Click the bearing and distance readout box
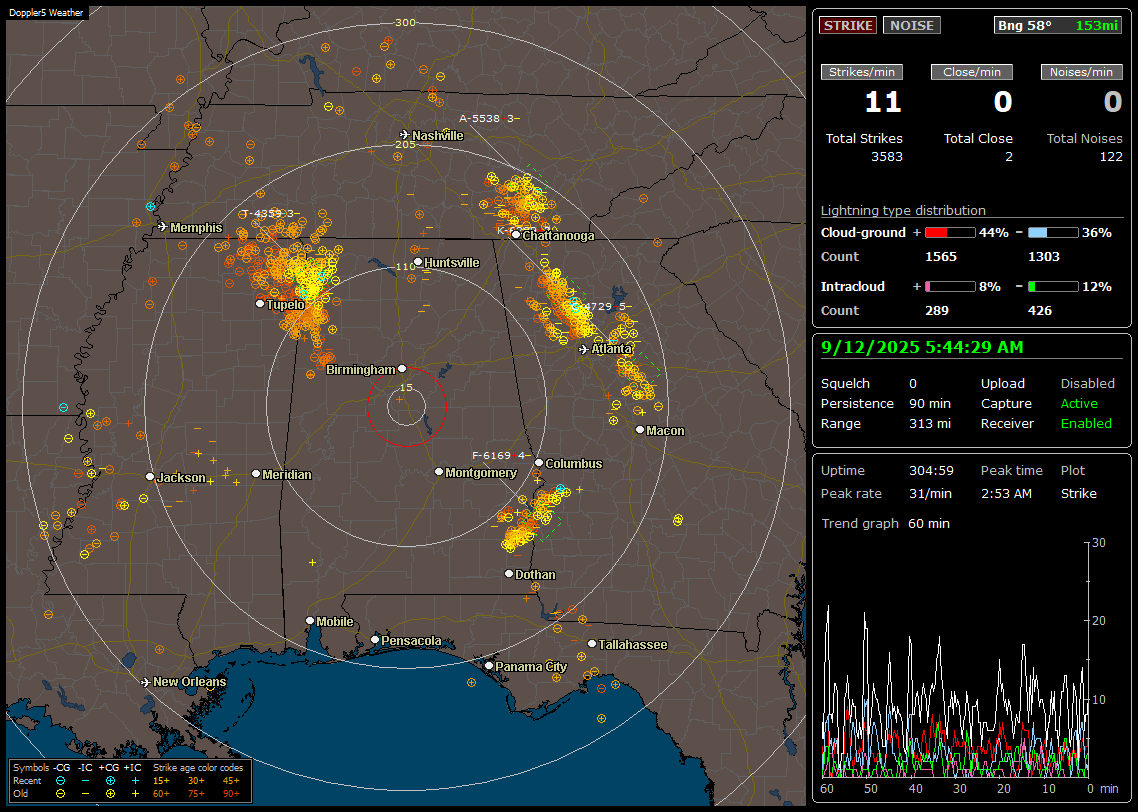Image resolution: width=1138 pixels, height=812 pixels. (x=1058, y=25)
